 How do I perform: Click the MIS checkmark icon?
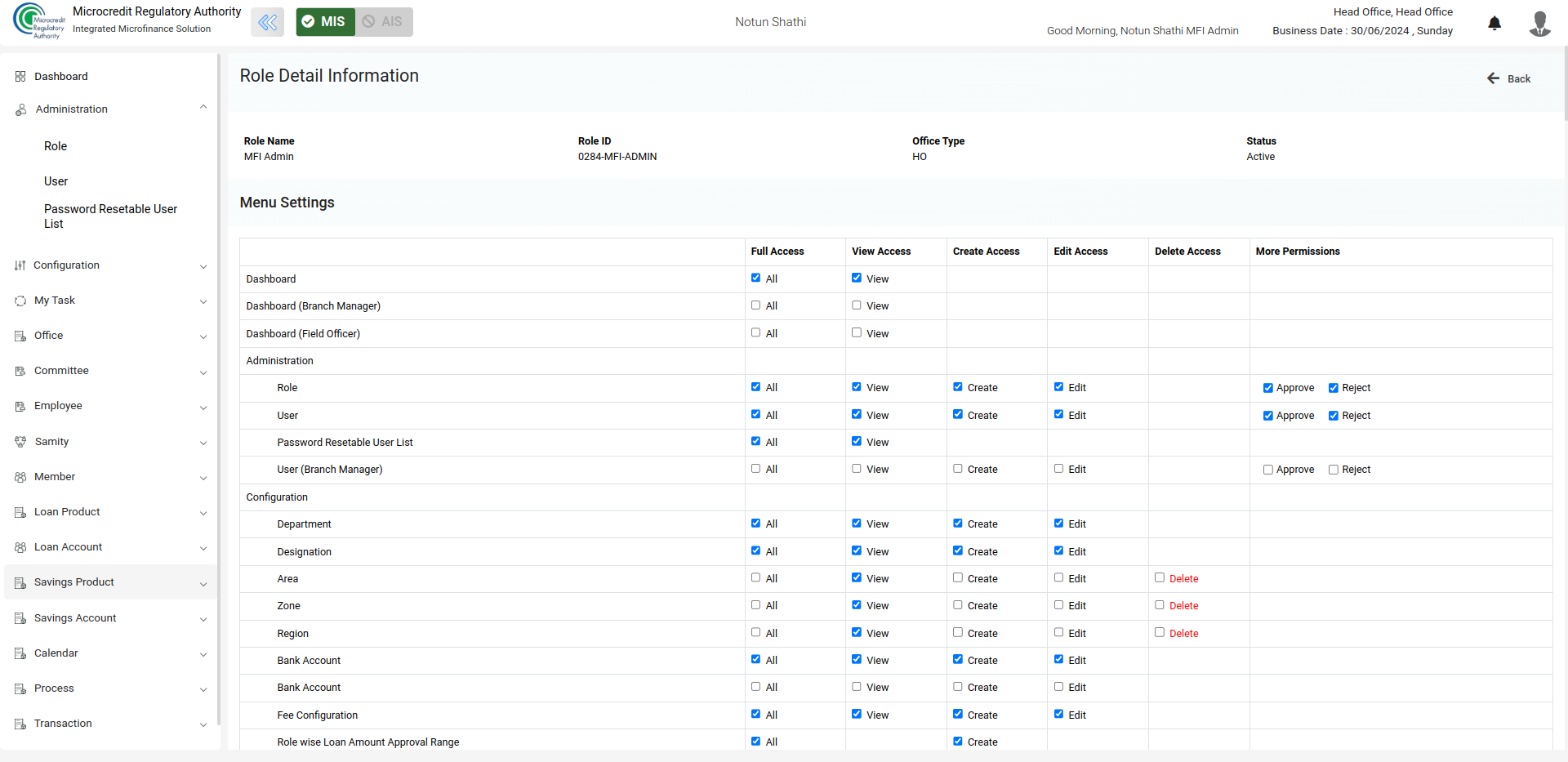(308, 22)
